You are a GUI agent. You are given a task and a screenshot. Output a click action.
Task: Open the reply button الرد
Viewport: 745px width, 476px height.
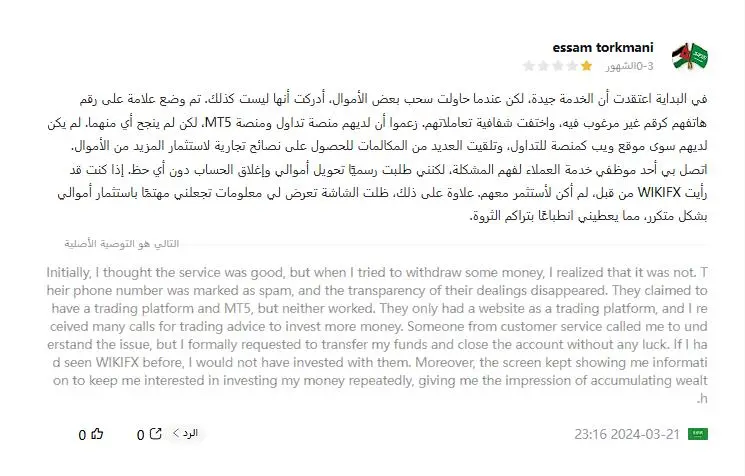click(190, 433)
